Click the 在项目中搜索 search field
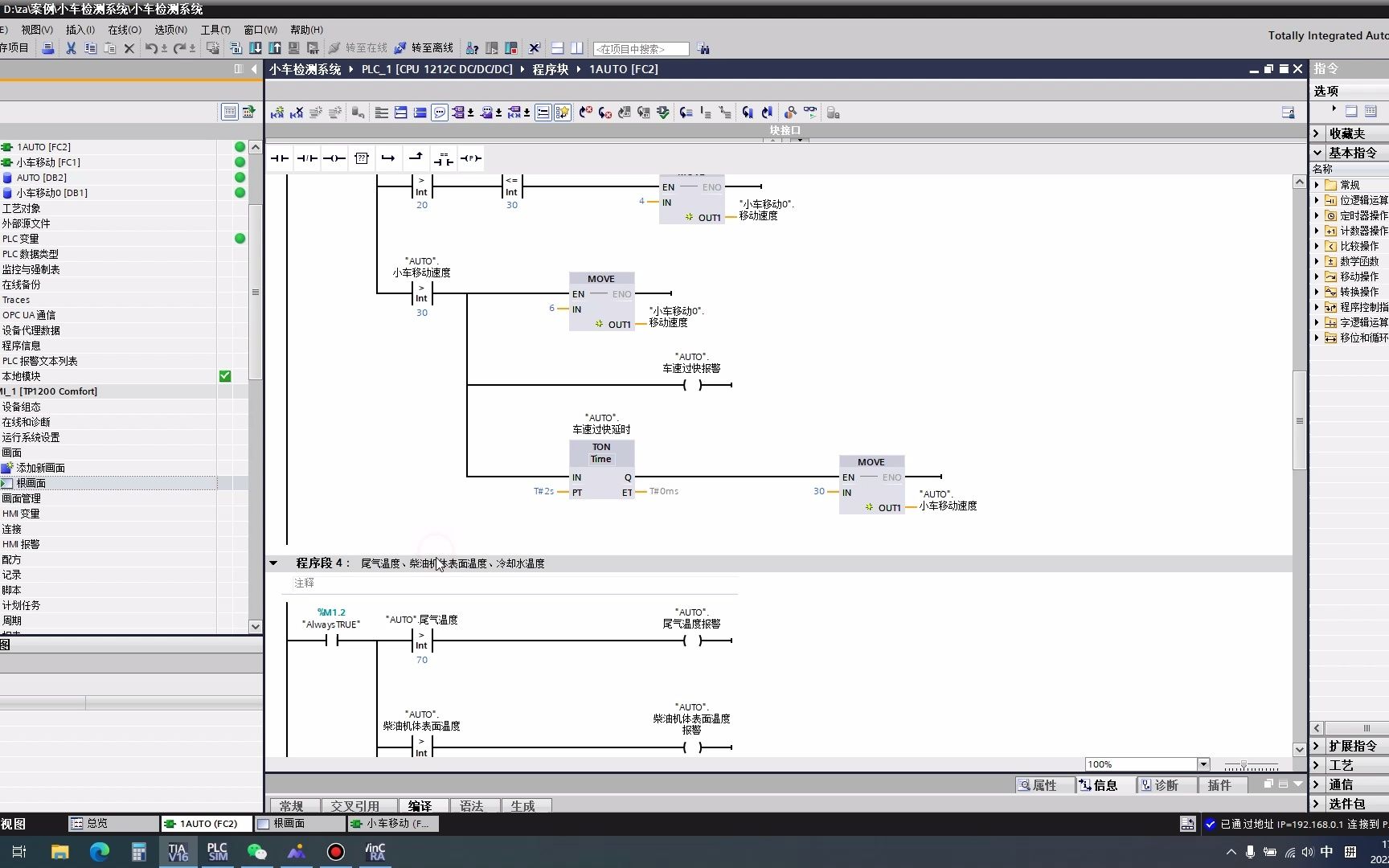 pos(641,49)
